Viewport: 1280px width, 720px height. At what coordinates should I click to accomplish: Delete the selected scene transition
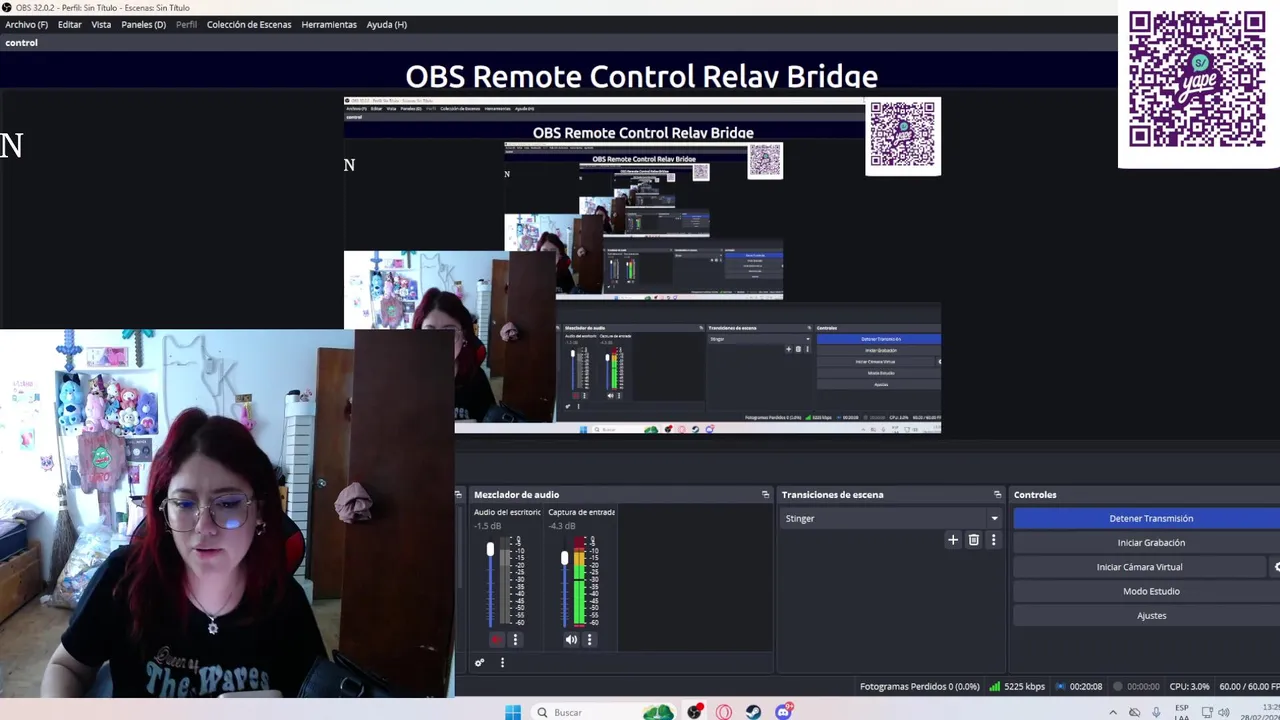pyautogui.click(x=974, y=540)
